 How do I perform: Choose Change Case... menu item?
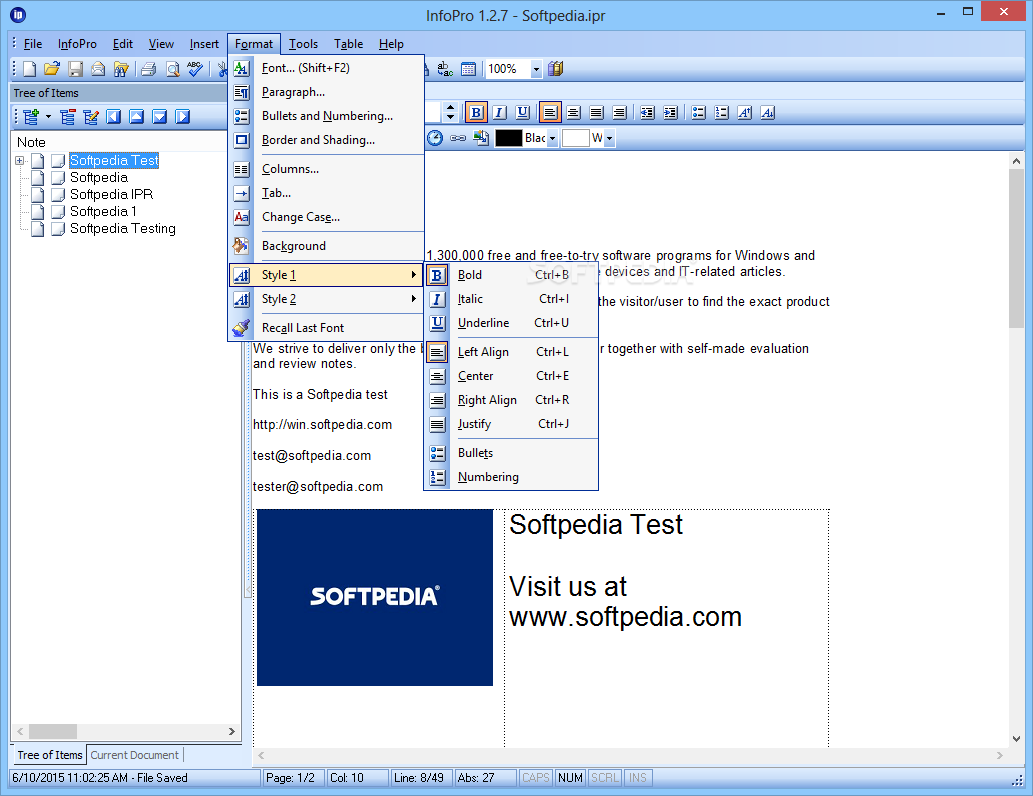point(326,217)
